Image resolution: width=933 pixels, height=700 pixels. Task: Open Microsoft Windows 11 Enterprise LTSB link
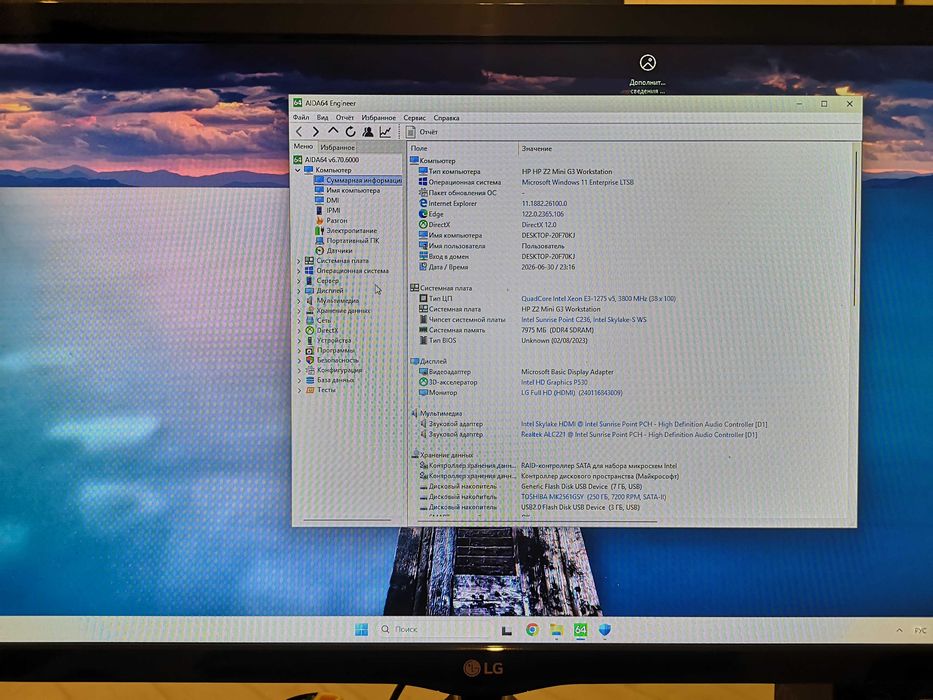(x=577, y=182)
